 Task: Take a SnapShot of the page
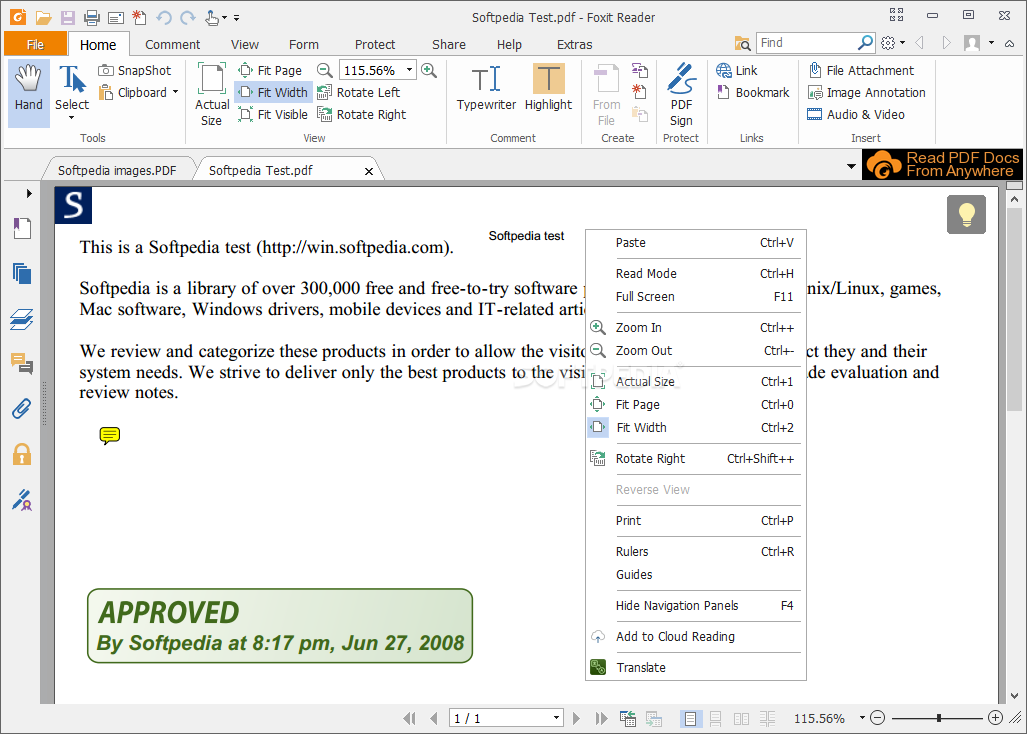coord(134,70)
